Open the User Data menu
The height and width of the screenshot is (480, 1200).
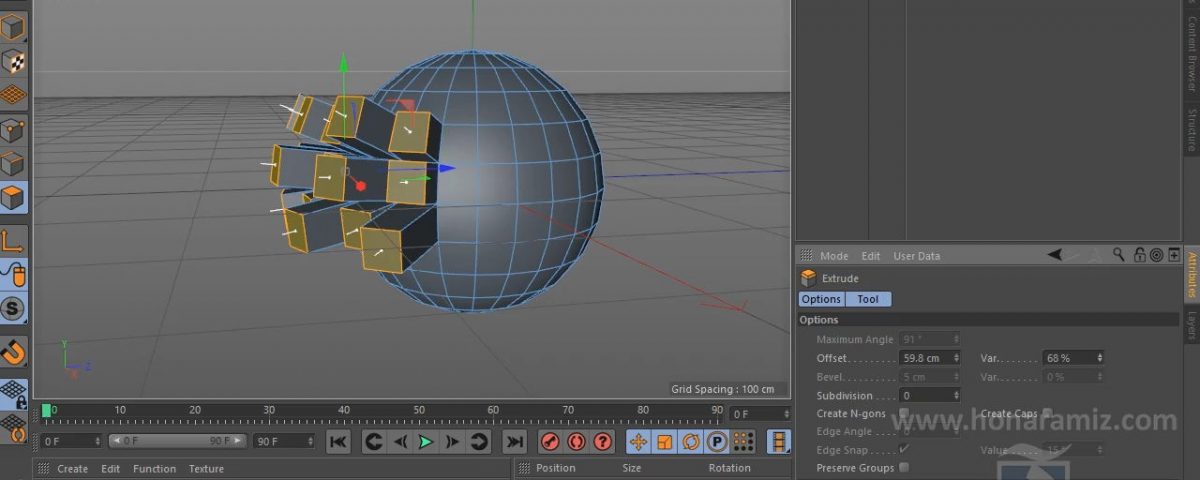pyautogui.click(x=916, y=255)
